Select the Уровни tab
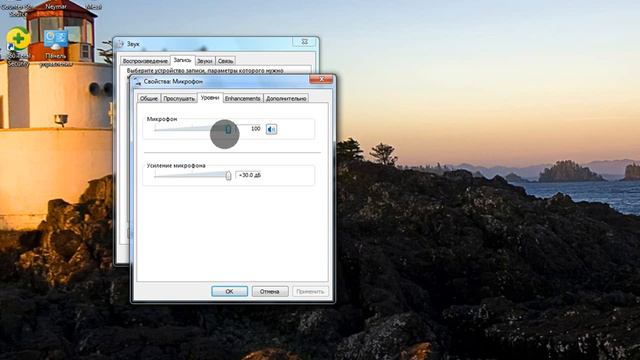Viewport: 640px width, 360px height. [210, 98]
